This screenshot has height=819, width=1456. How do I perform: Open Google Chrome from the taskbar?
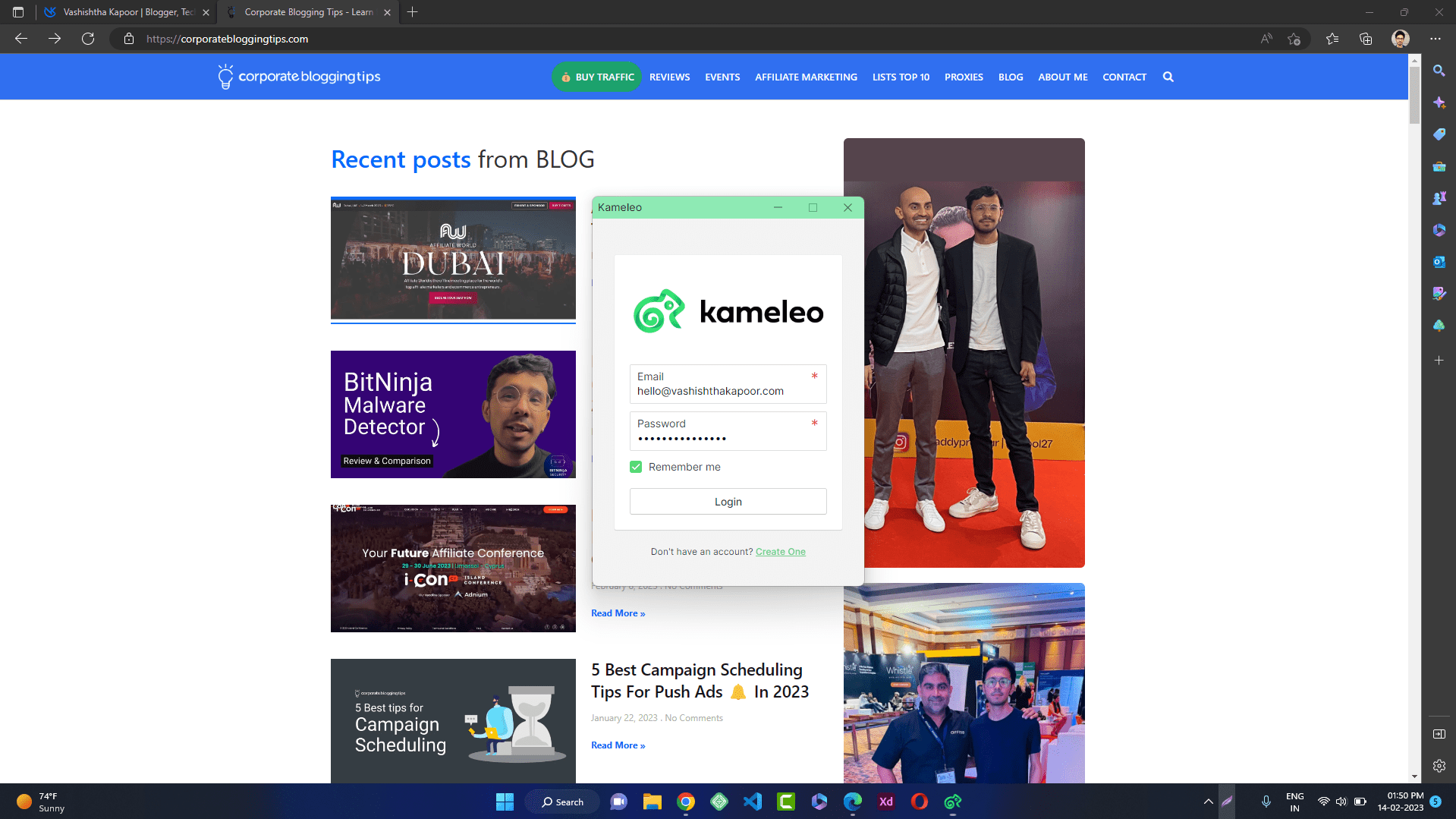(x=685, y=801)
